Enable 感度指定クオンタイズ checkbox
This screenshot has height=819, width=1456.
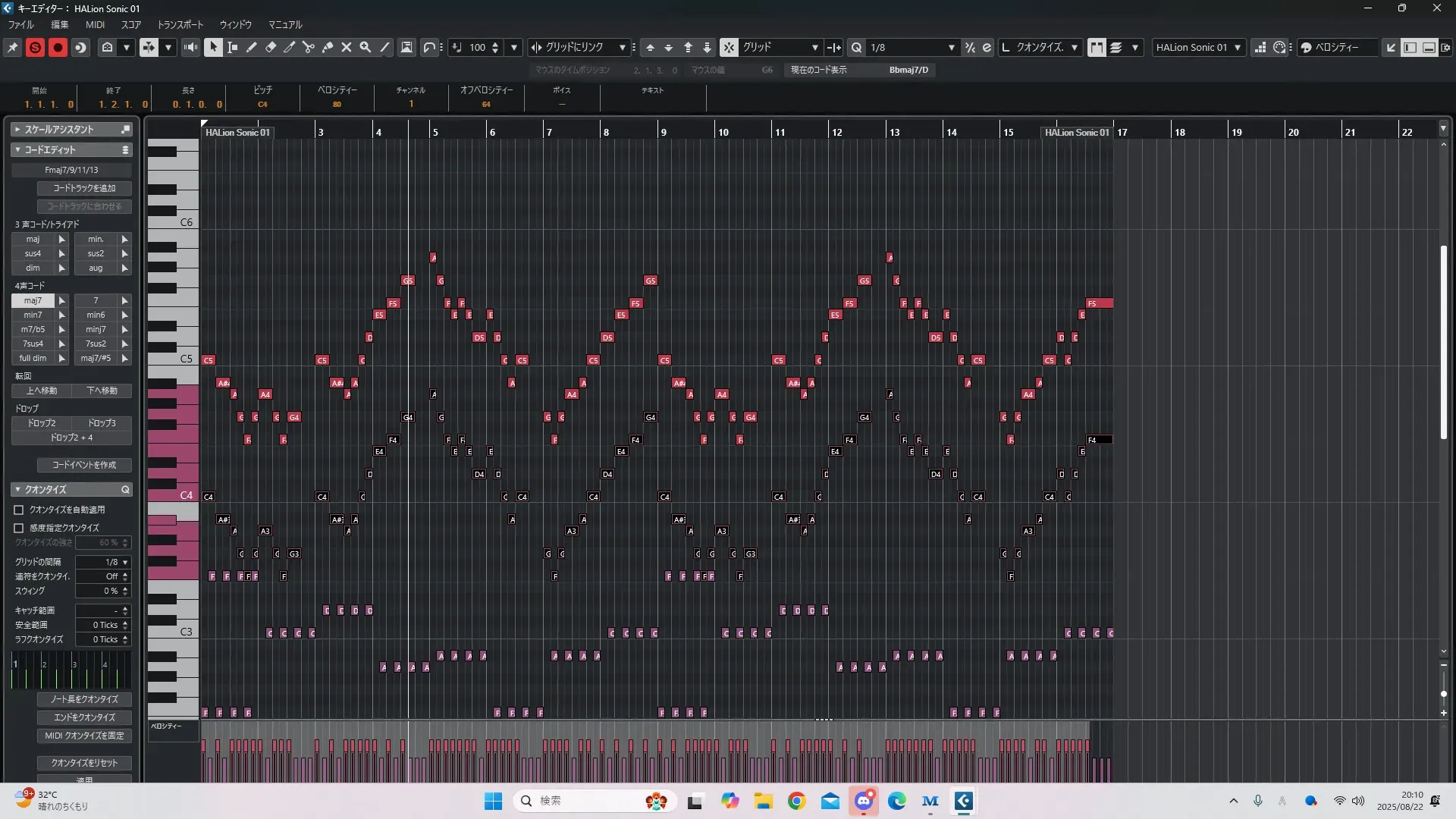point(19,528)
